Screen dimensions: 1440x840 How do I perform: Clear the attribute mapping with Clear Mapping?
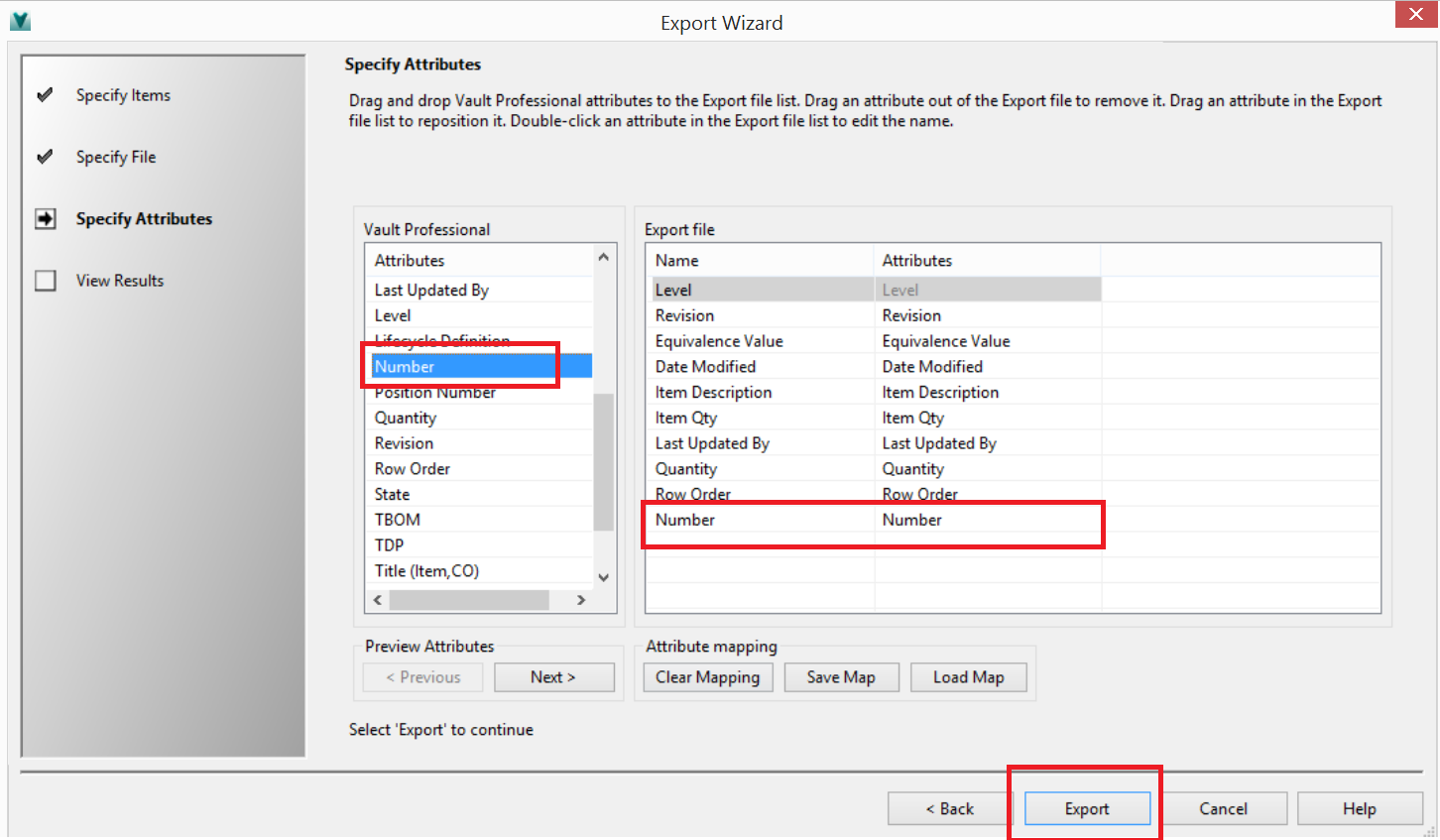[x=707, y=677]
